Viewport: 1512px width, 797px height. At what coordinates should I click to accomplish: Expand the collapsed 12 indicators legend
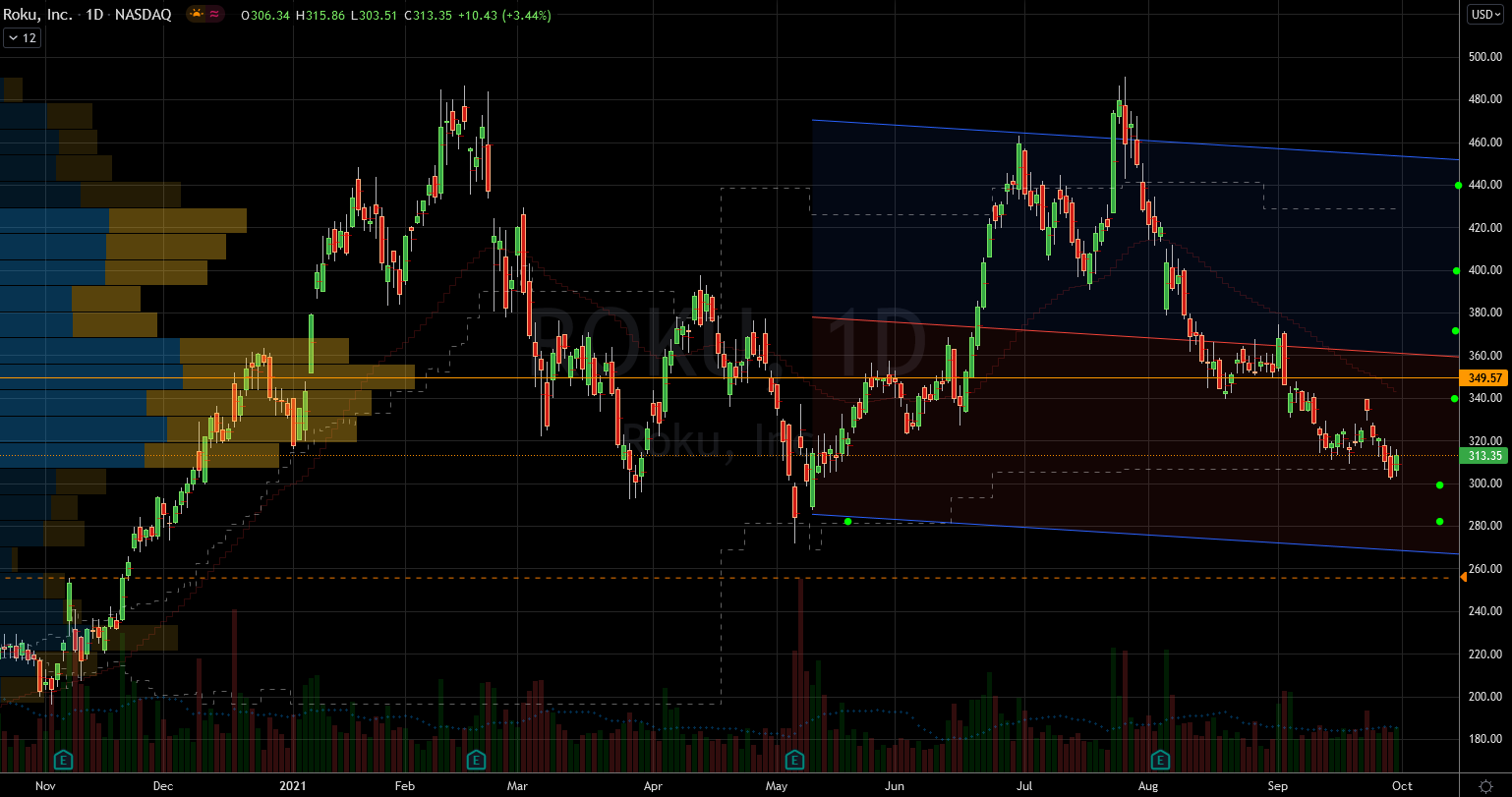(x=23, y=38)
